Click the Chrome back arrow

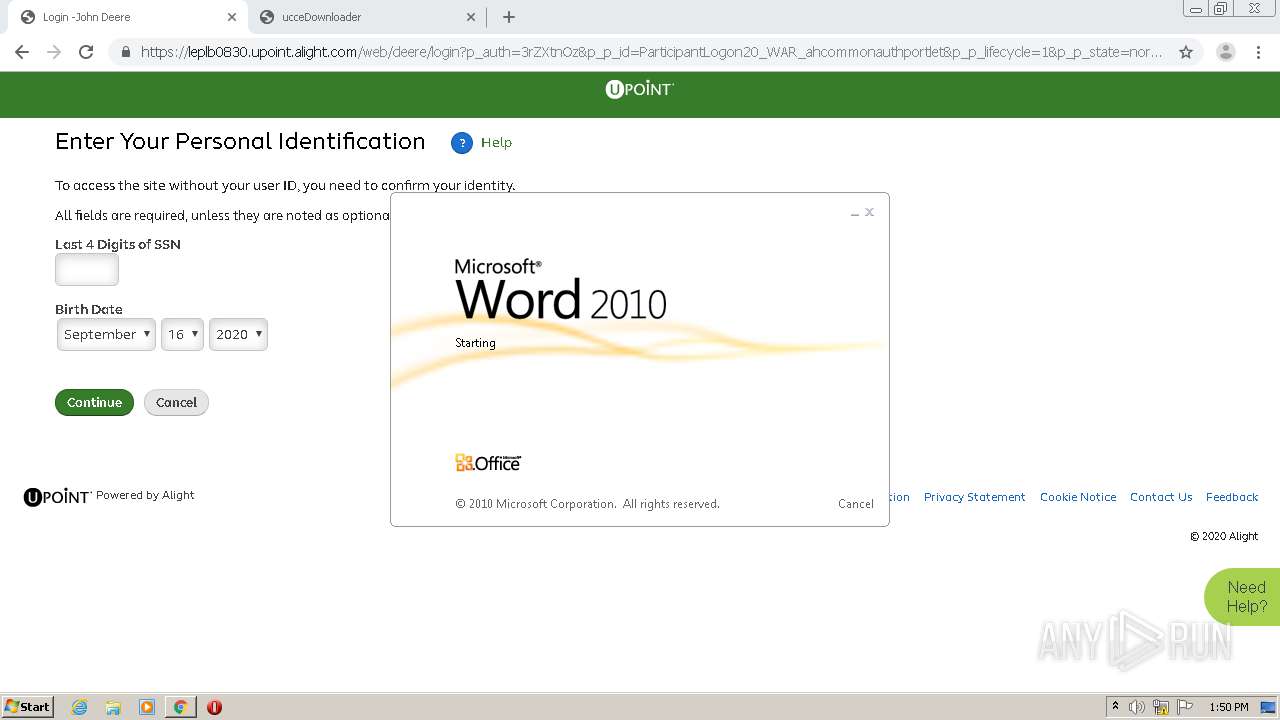pos(22,52)
